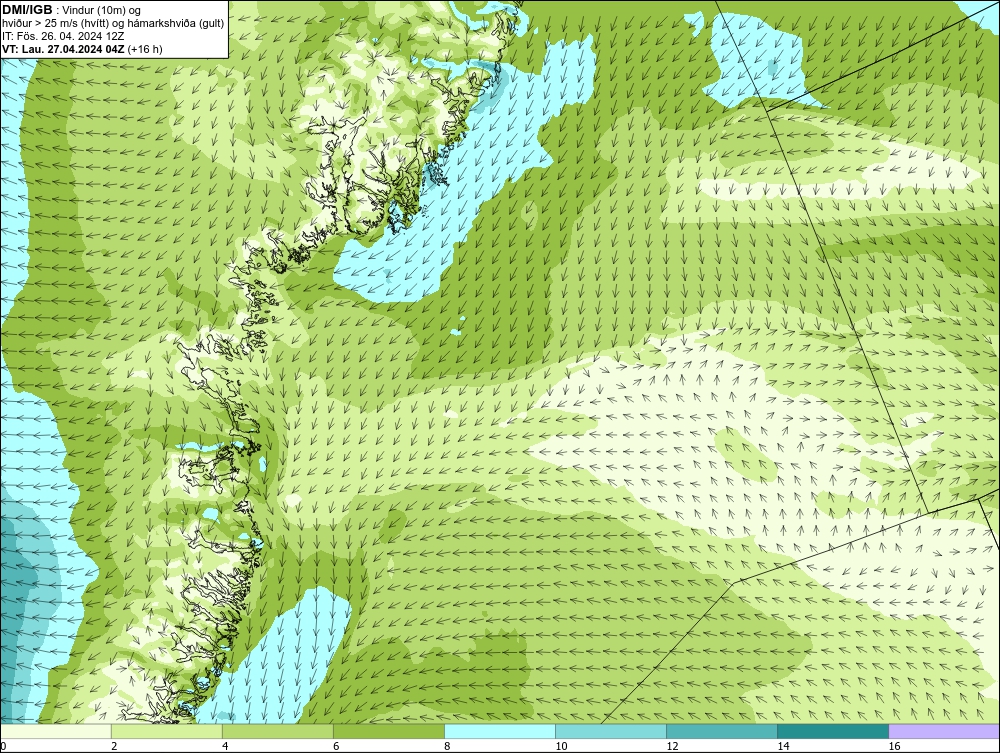
Task: Click the 12–14 m/s teal legend swatch
Action: [x=722, y=731]
